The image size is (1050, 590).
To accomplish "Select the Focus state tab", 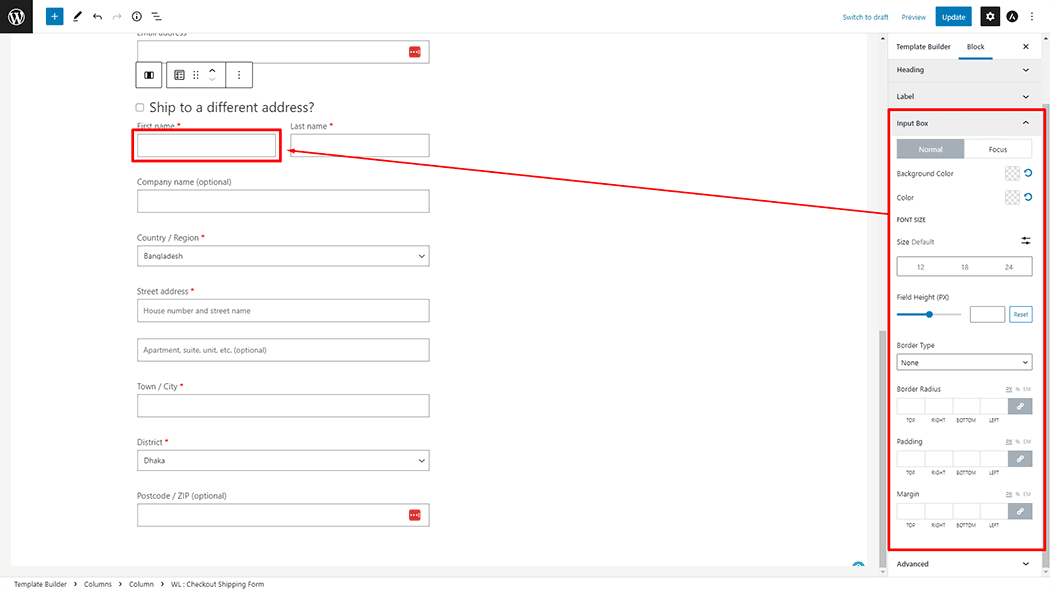I will [997, 149].
